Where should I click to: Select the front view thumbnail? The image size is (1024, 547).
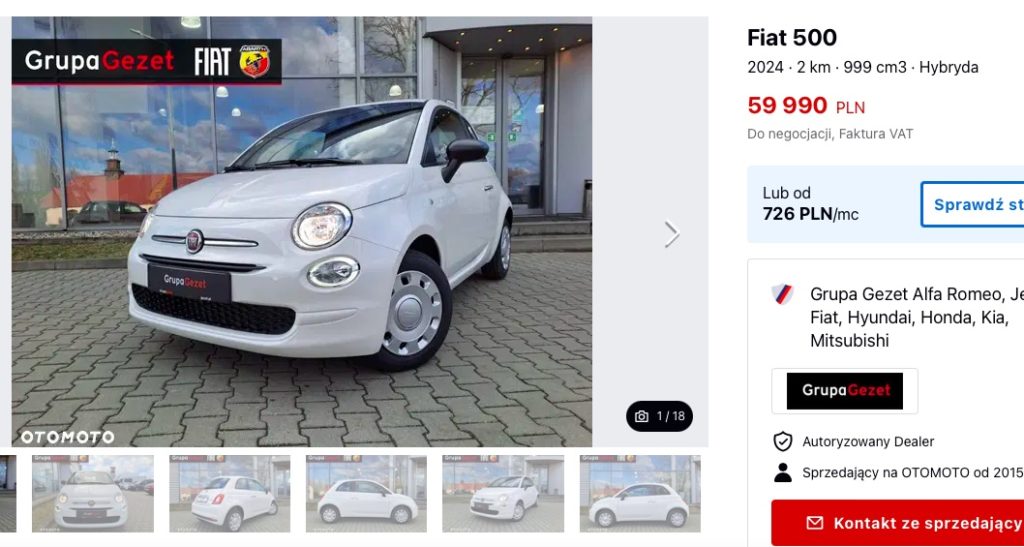93,493
